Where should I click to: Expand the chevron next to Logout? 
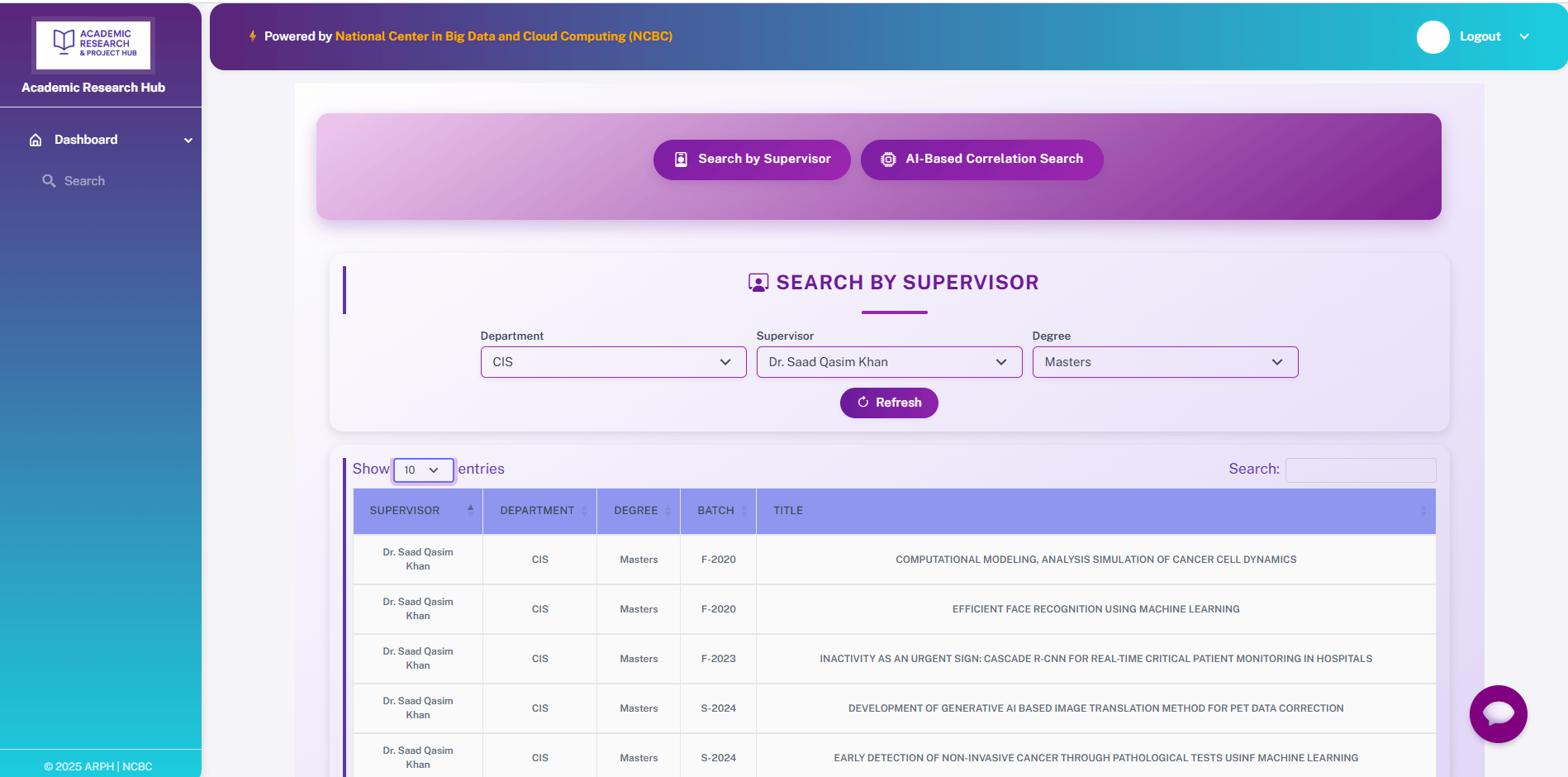[x=1524, y=36]
